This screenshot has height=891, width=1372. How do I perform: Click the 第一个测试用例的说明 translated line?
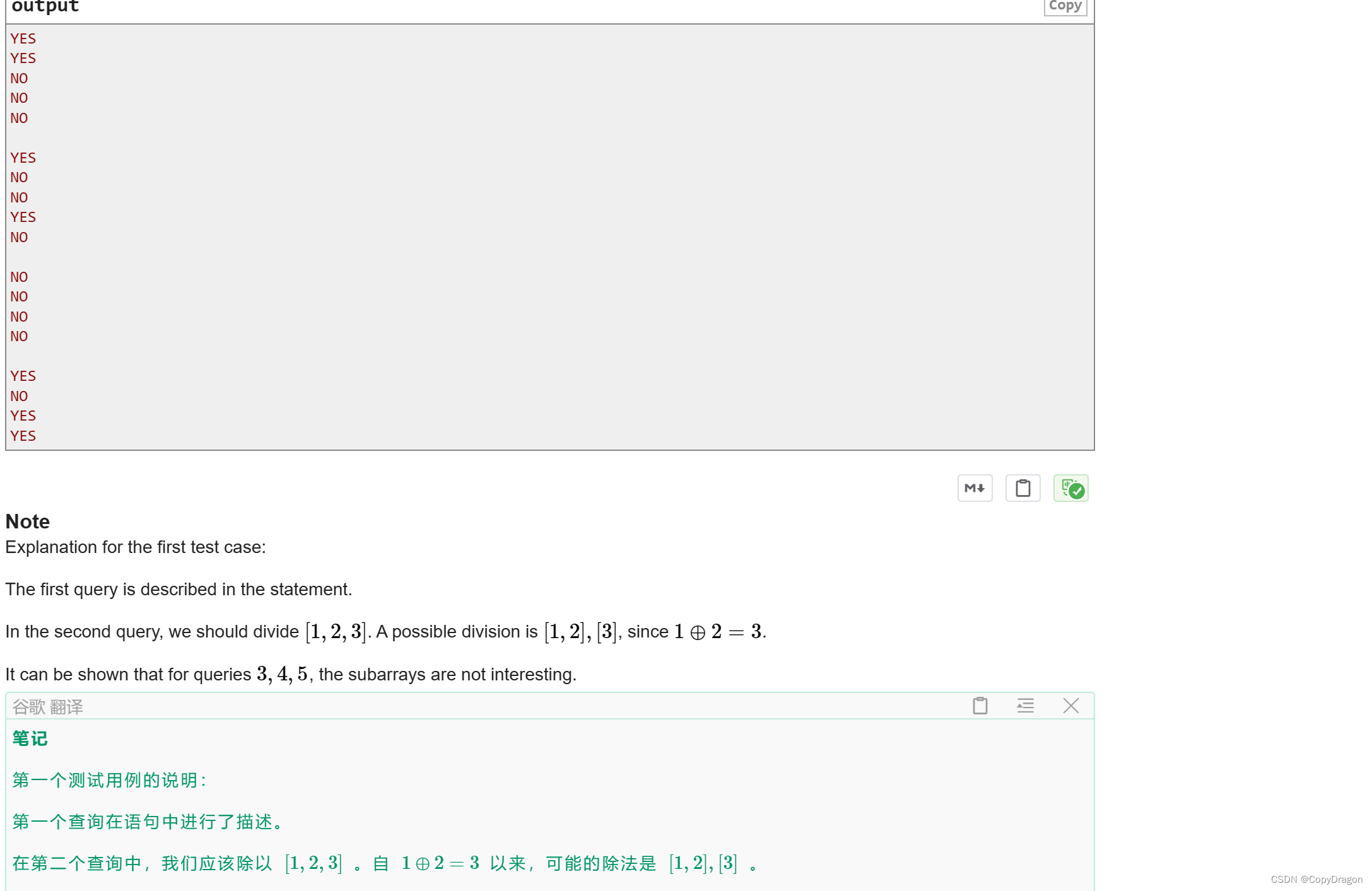click(109, 780)
